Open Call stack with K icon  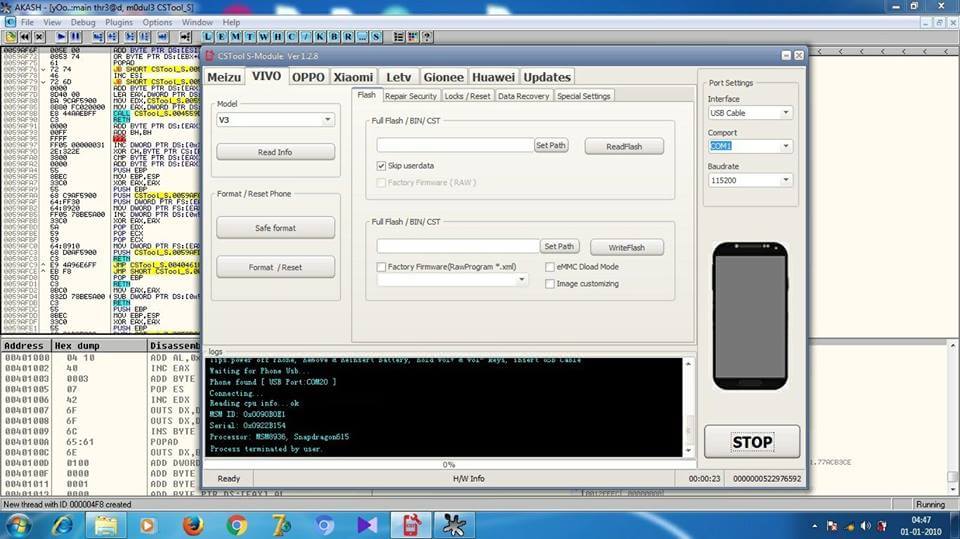click(x=320, y=37)
